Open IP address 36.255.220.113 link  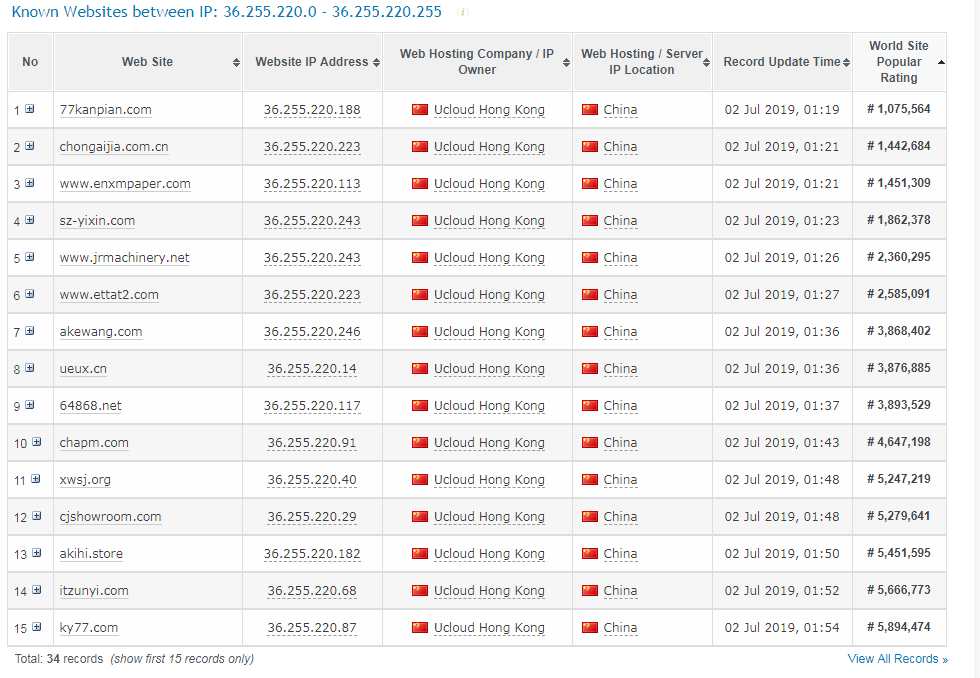(312, 184)
